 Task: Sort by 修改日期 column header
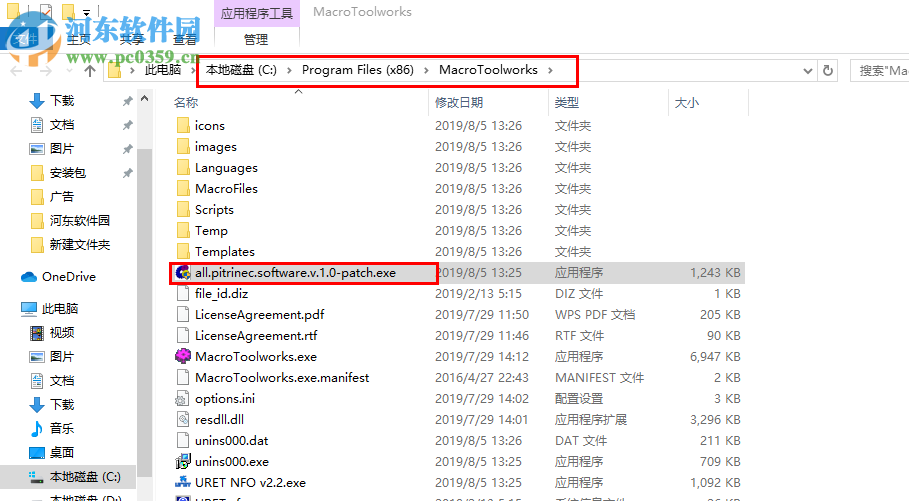(459, 103)
